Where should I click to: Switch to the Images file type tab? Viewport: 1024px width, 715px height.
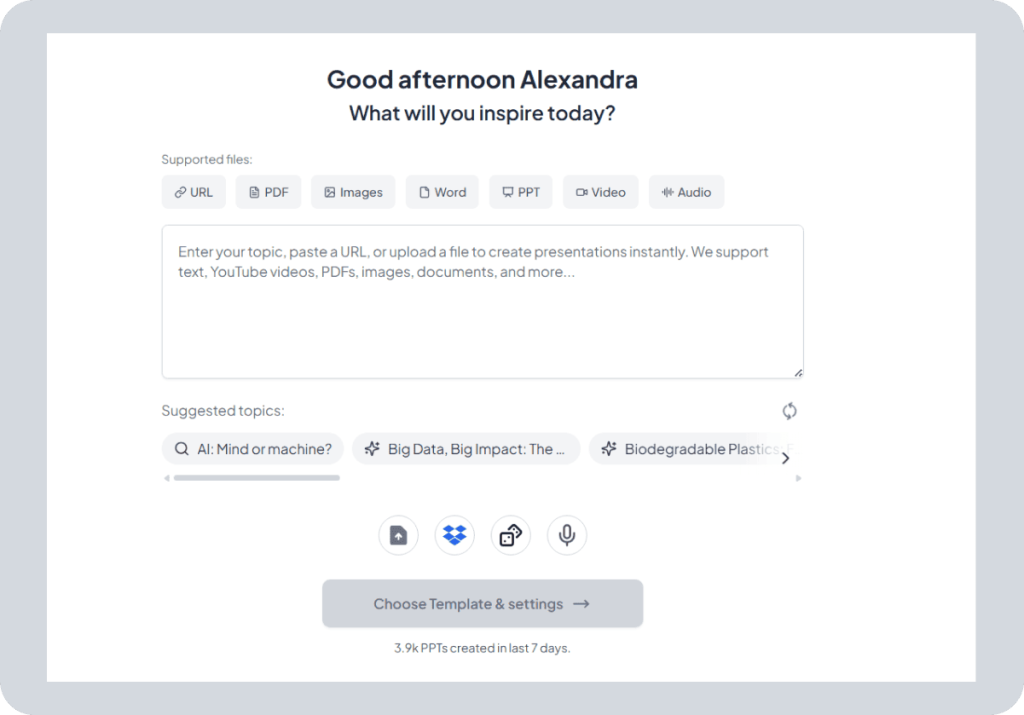pos(352,192)
